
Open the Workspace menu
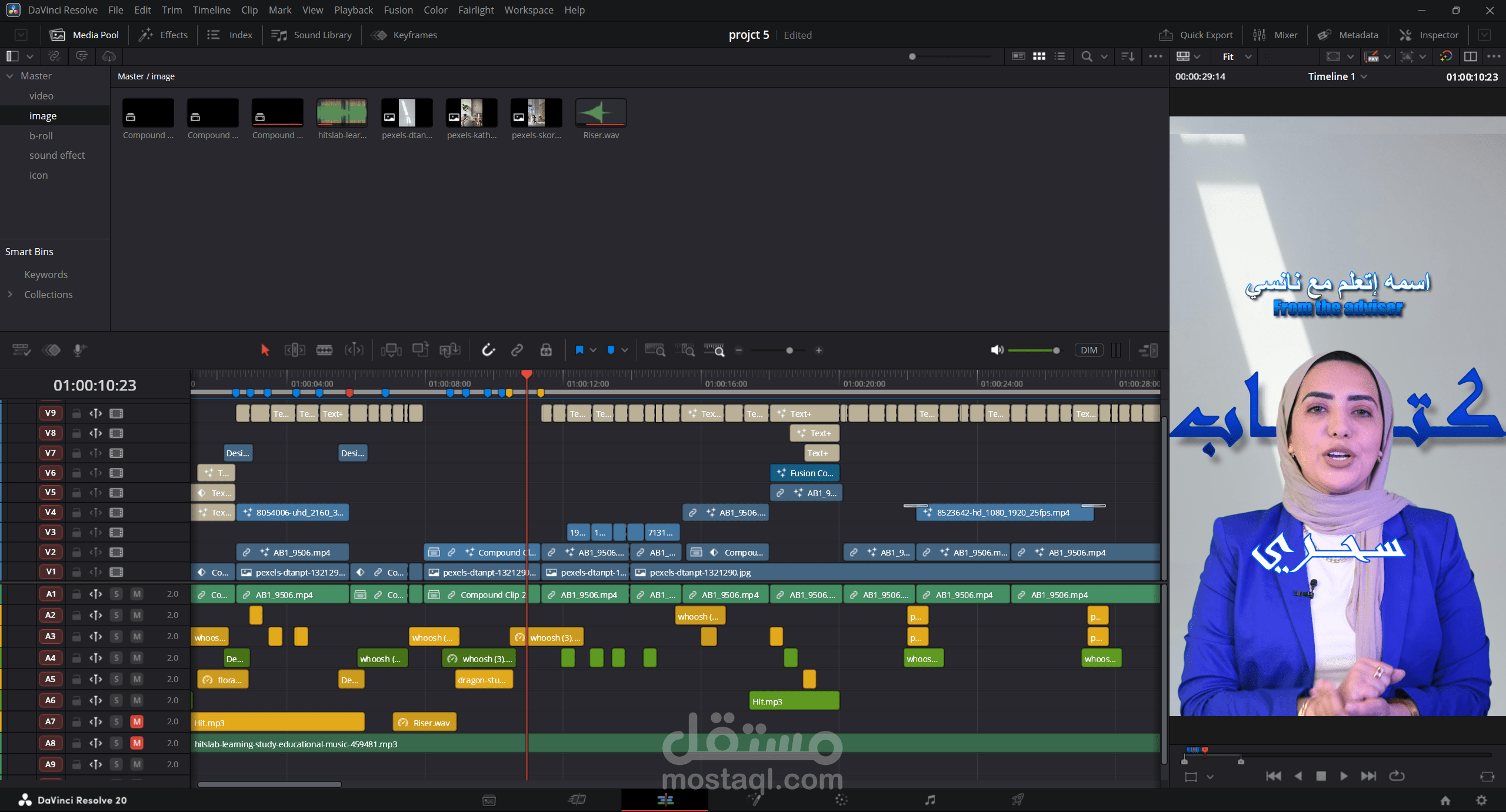[x=529, y=10]
